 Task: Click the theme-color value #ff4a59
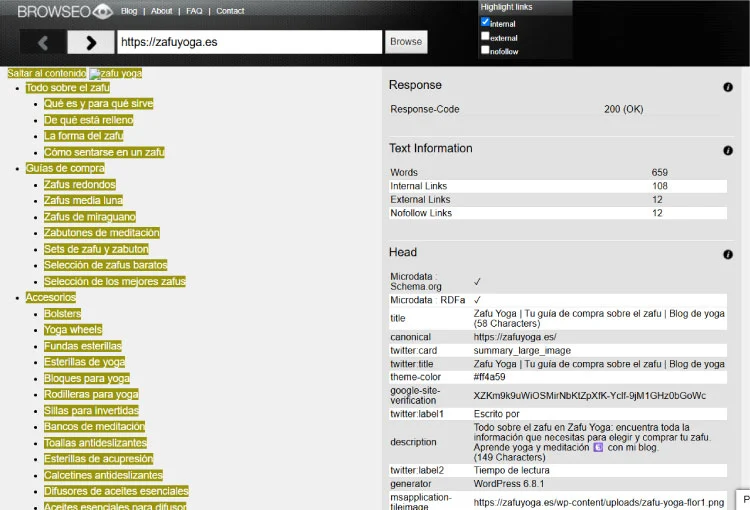tap(489, 377)
